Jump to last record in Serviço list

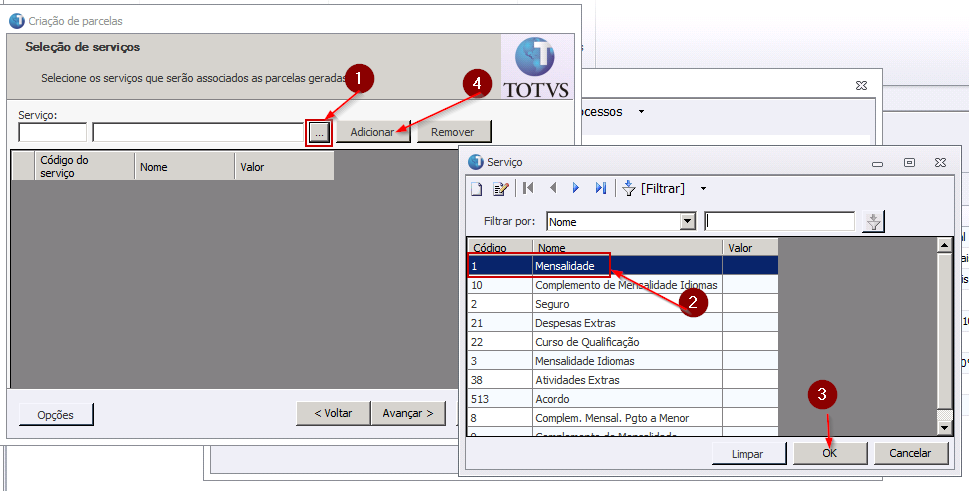600,188
